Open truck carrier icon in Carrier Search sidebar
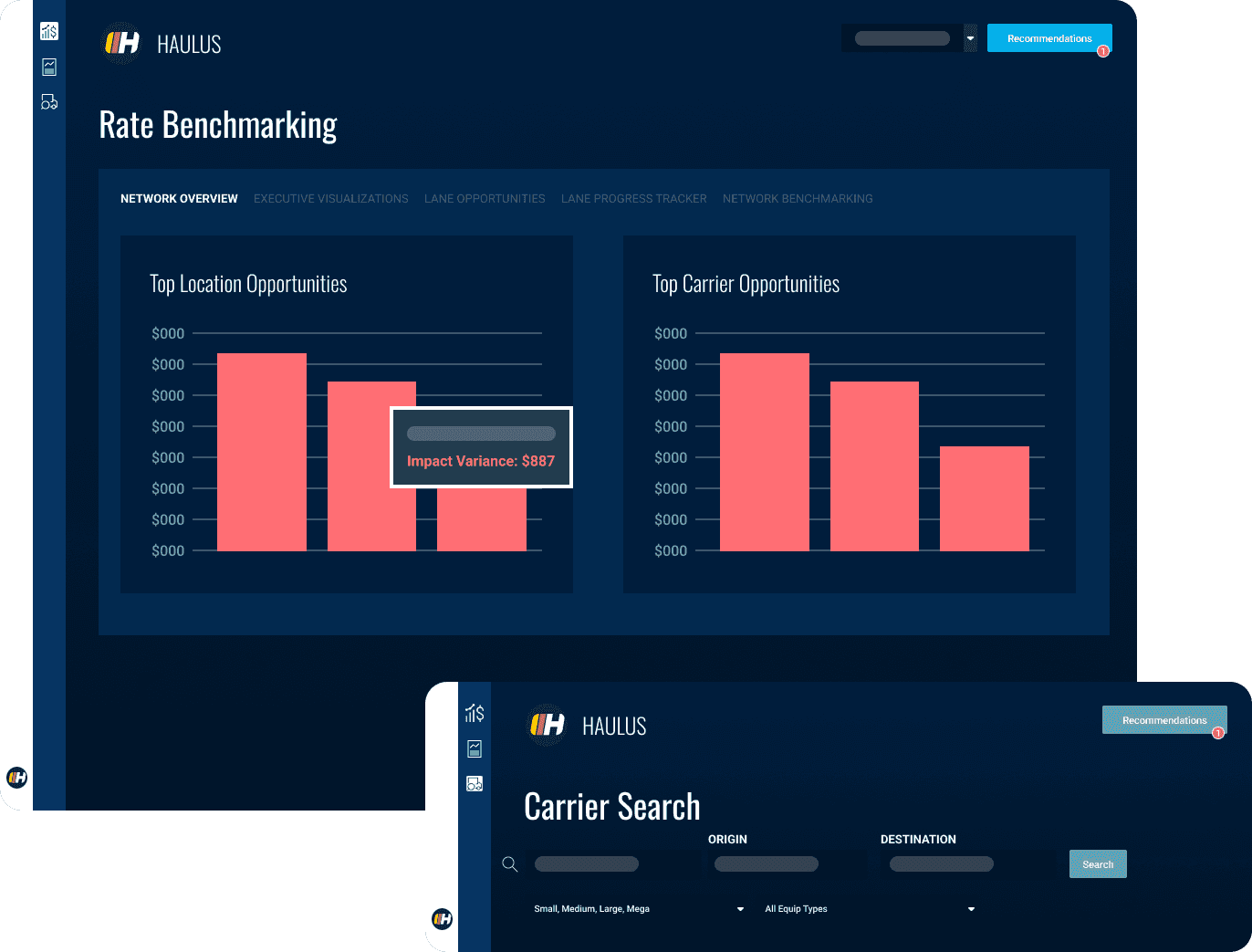1252x952 pixels. [x=475, y=784]
